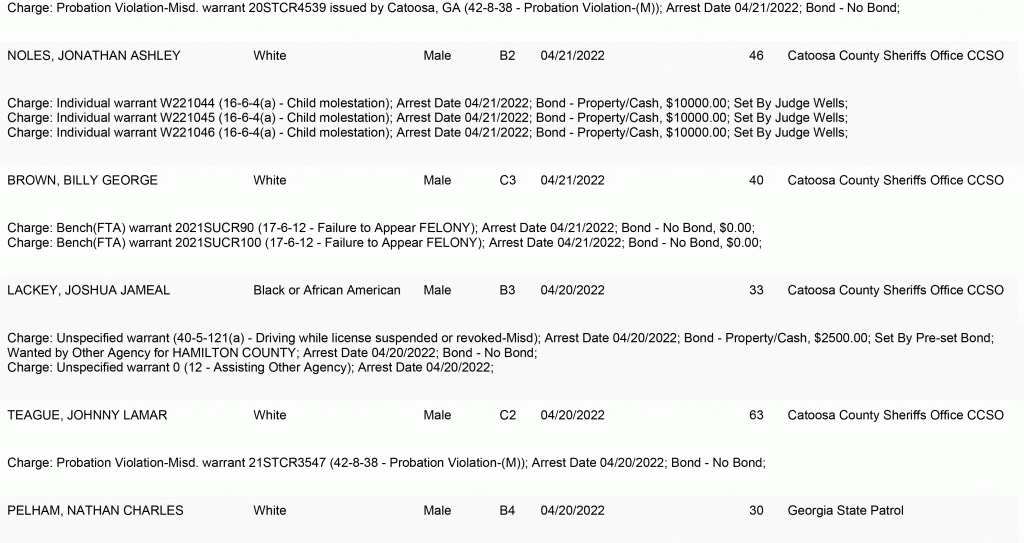
Task: Click cell block C3 for Billy Brown
Action: click(507, 180)
